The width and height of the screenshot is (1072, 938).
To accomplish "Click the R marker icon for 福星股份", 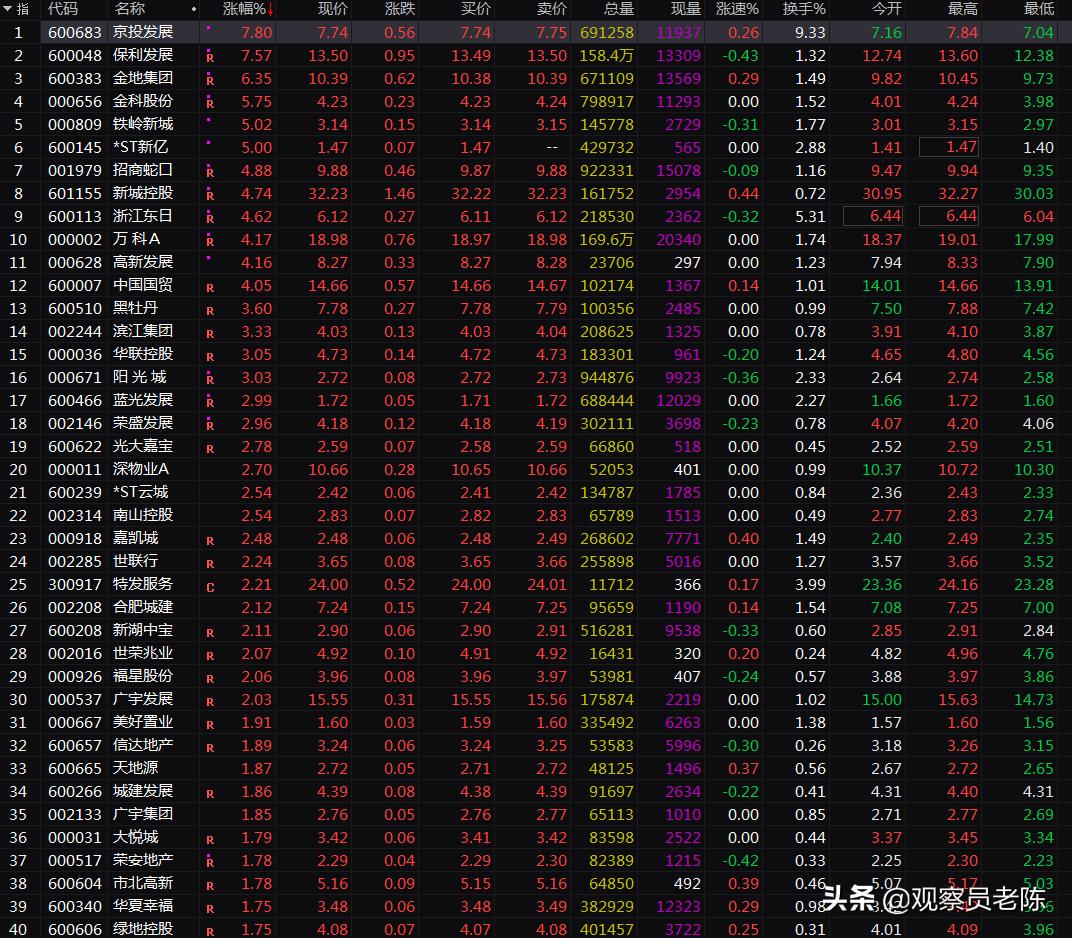I will pyautogui.click(x=210, y=678).
